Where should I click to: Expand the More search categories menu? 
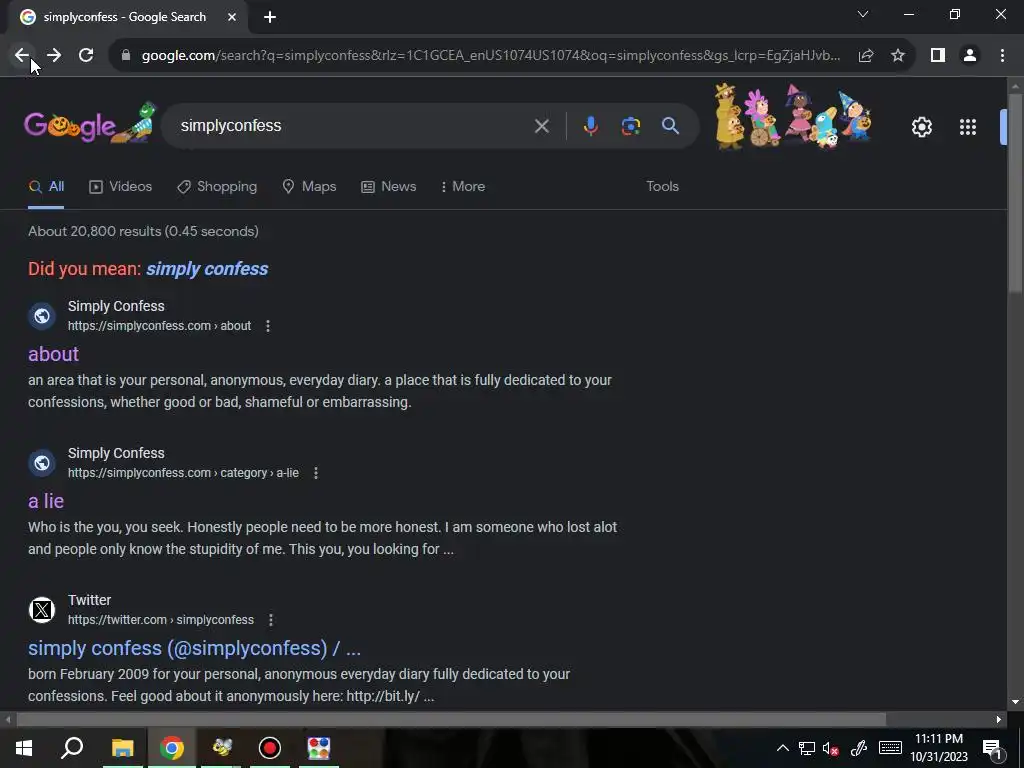463,187
